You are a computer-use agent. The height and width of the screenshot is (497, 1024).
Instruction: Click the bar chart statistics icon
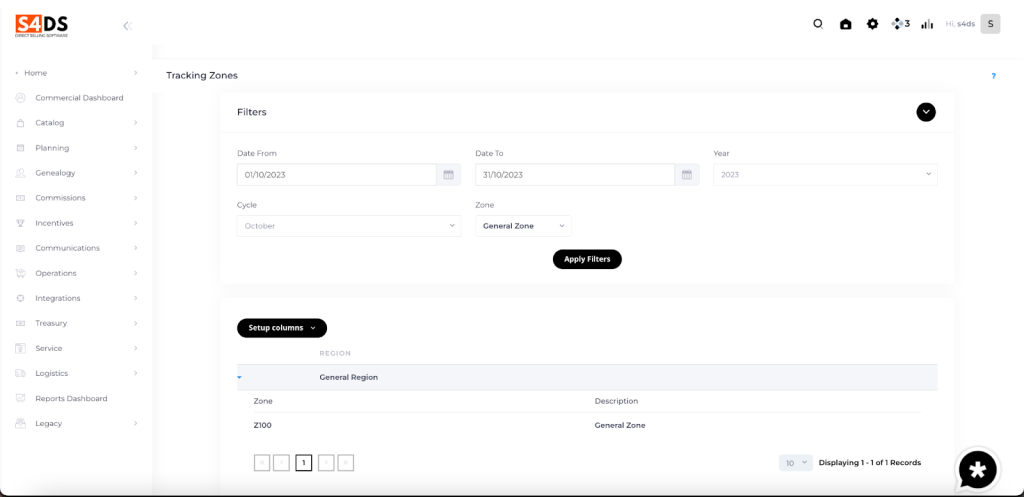click(927, 24)
